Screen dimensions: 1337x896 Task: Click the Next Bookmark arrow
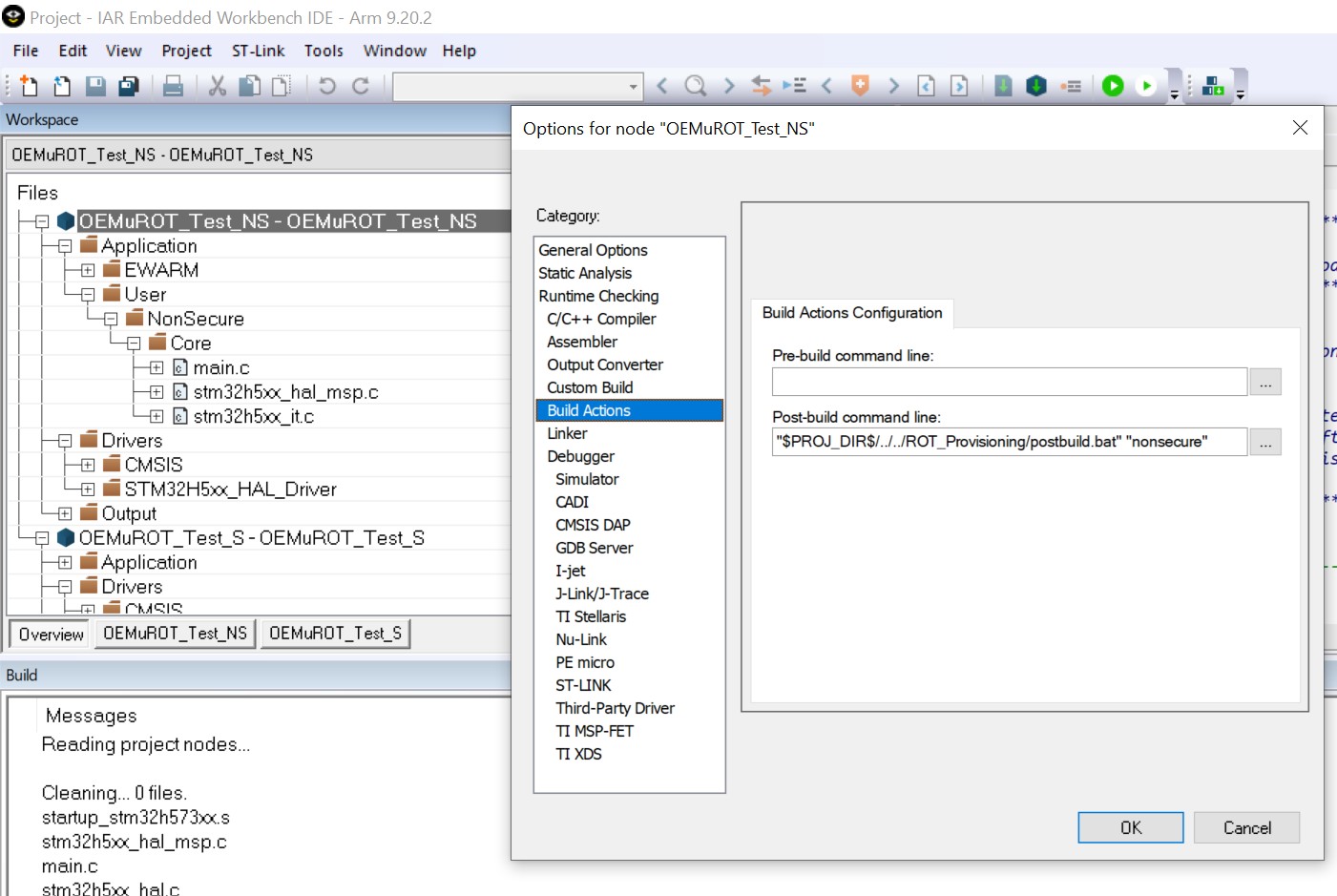click(893, 86)
